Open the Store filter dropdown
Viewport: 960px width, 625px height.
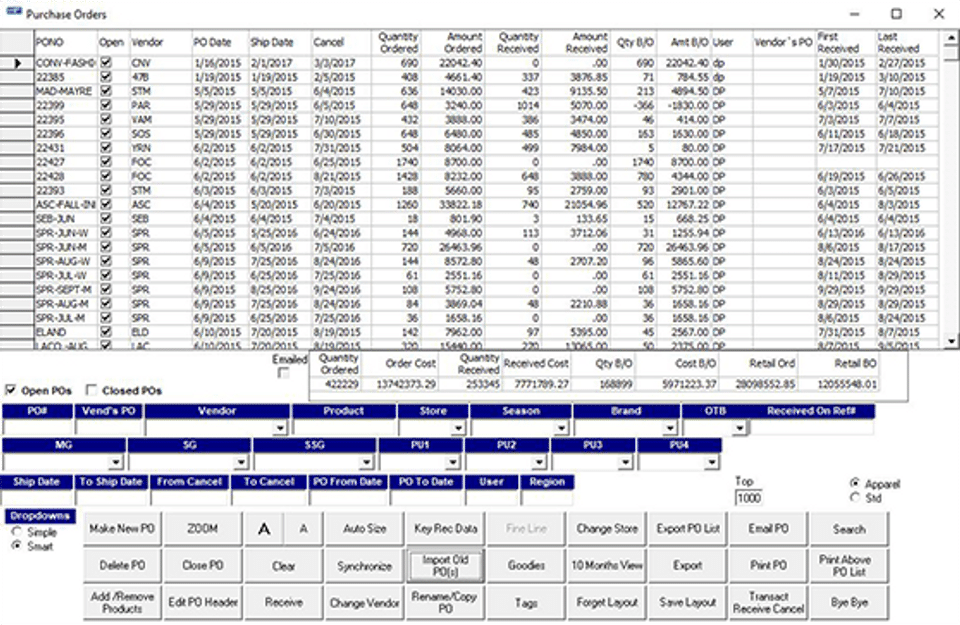pyautogui.click(x=458, y=427)
